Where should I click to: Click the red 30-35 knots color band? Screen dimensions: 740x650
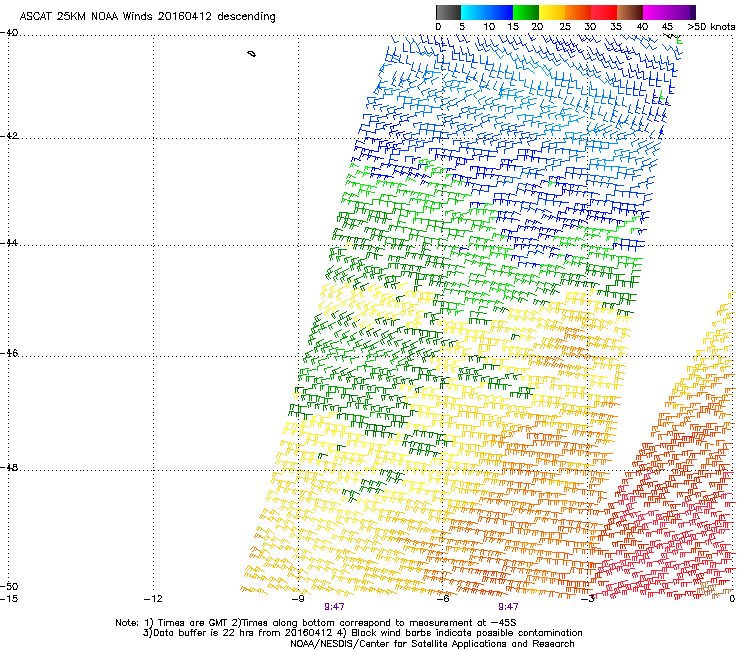pyautogui.click(x=604, y=12)
